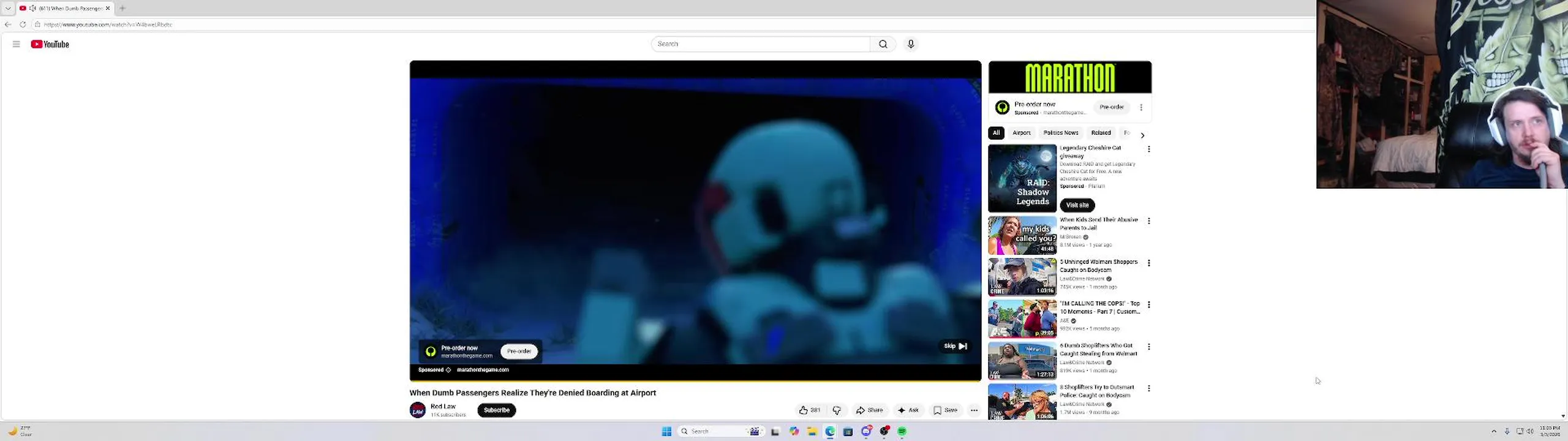Image resolution: width=1568 pixels, height=441 pixels.
Task: Open the YouTube hamburger guide menu
Action: (16, 44)
